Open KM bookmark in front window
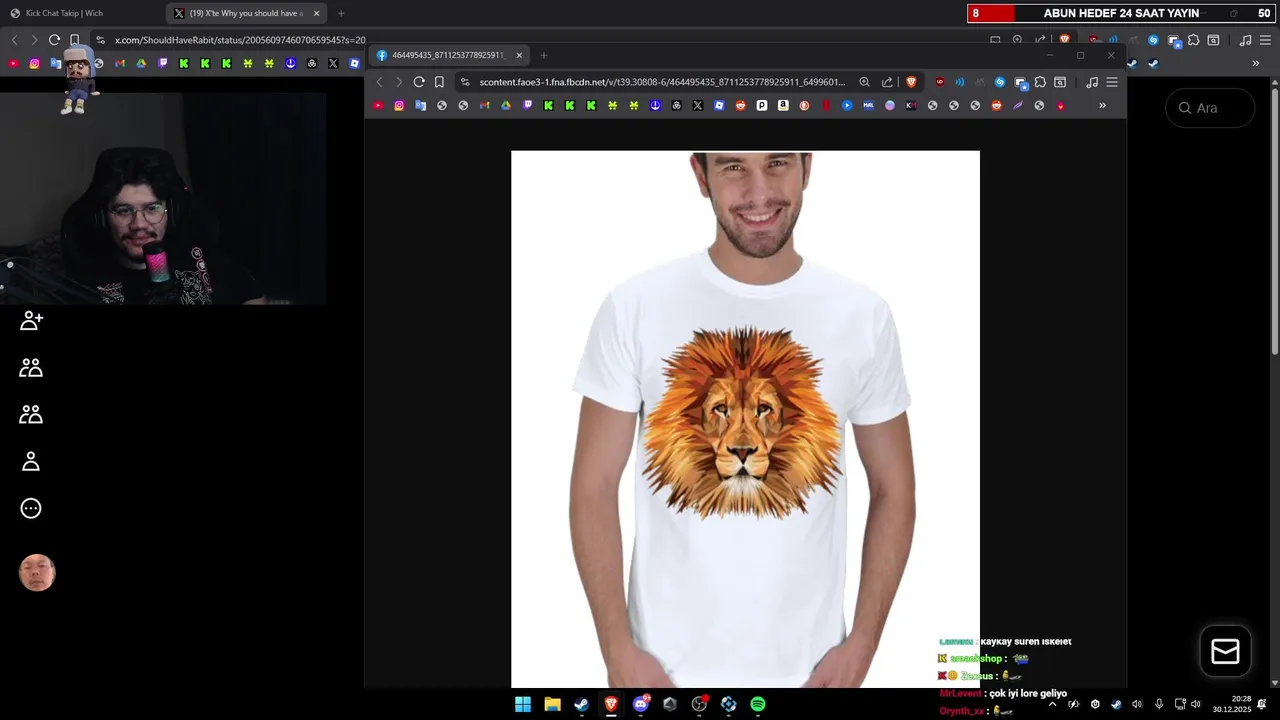This screenshot has height=720, width=1280. coord(911,105)
